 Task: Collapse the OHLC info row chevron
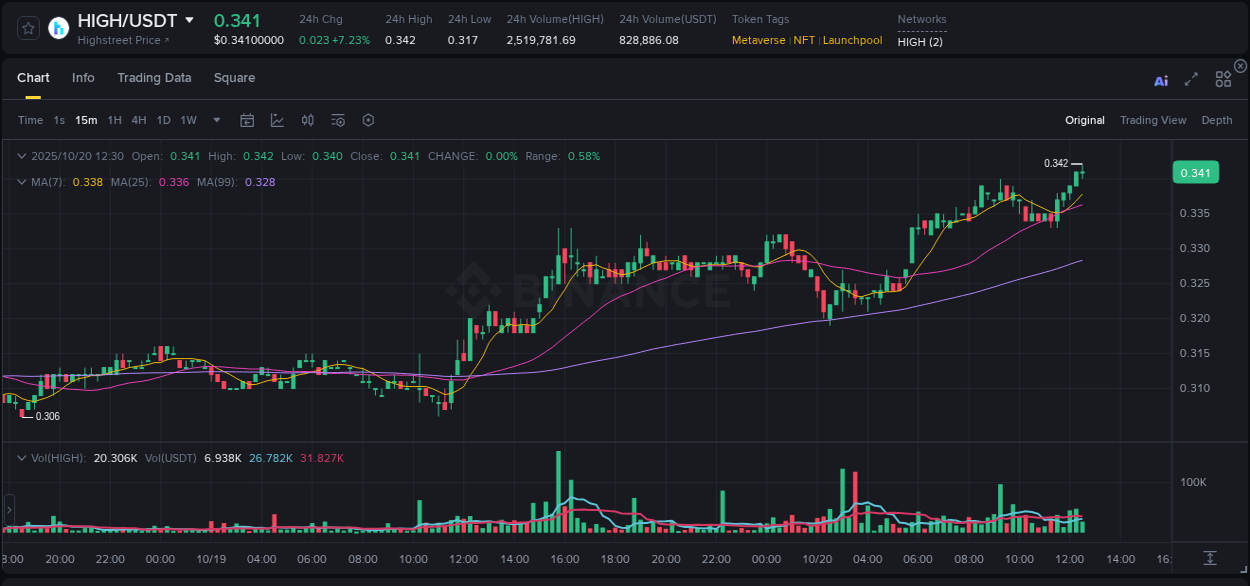click(22, 156)
